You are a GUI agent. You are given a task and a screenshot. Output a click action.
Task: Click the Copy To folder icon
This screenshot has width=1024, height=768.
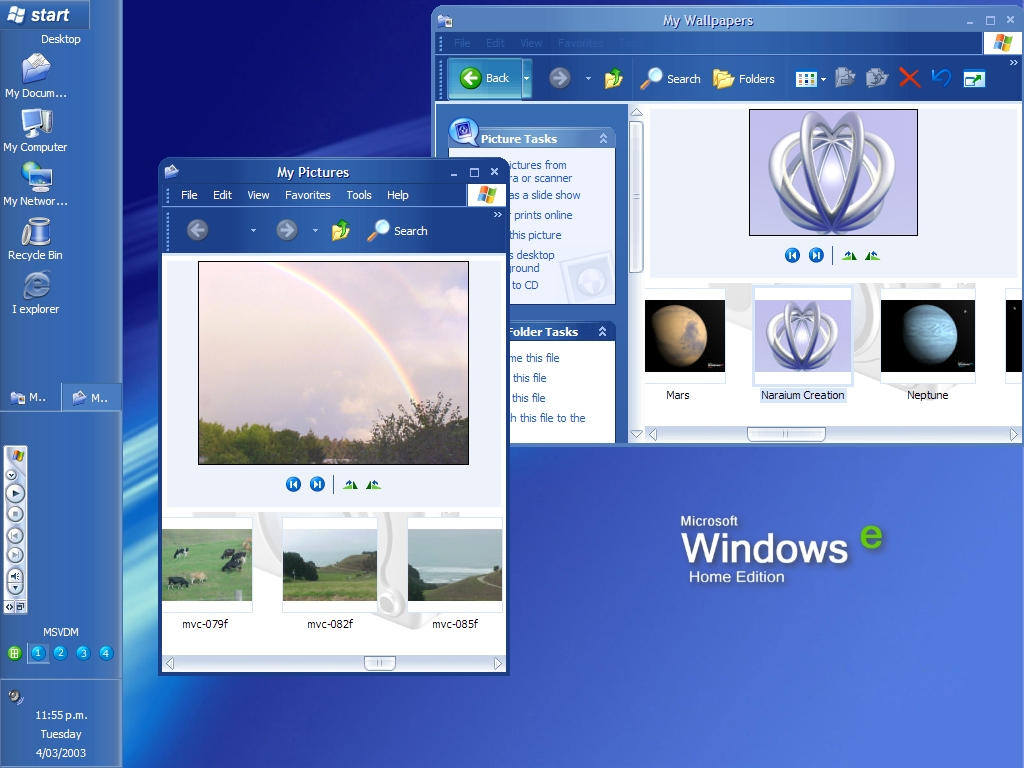click(878, 78)
